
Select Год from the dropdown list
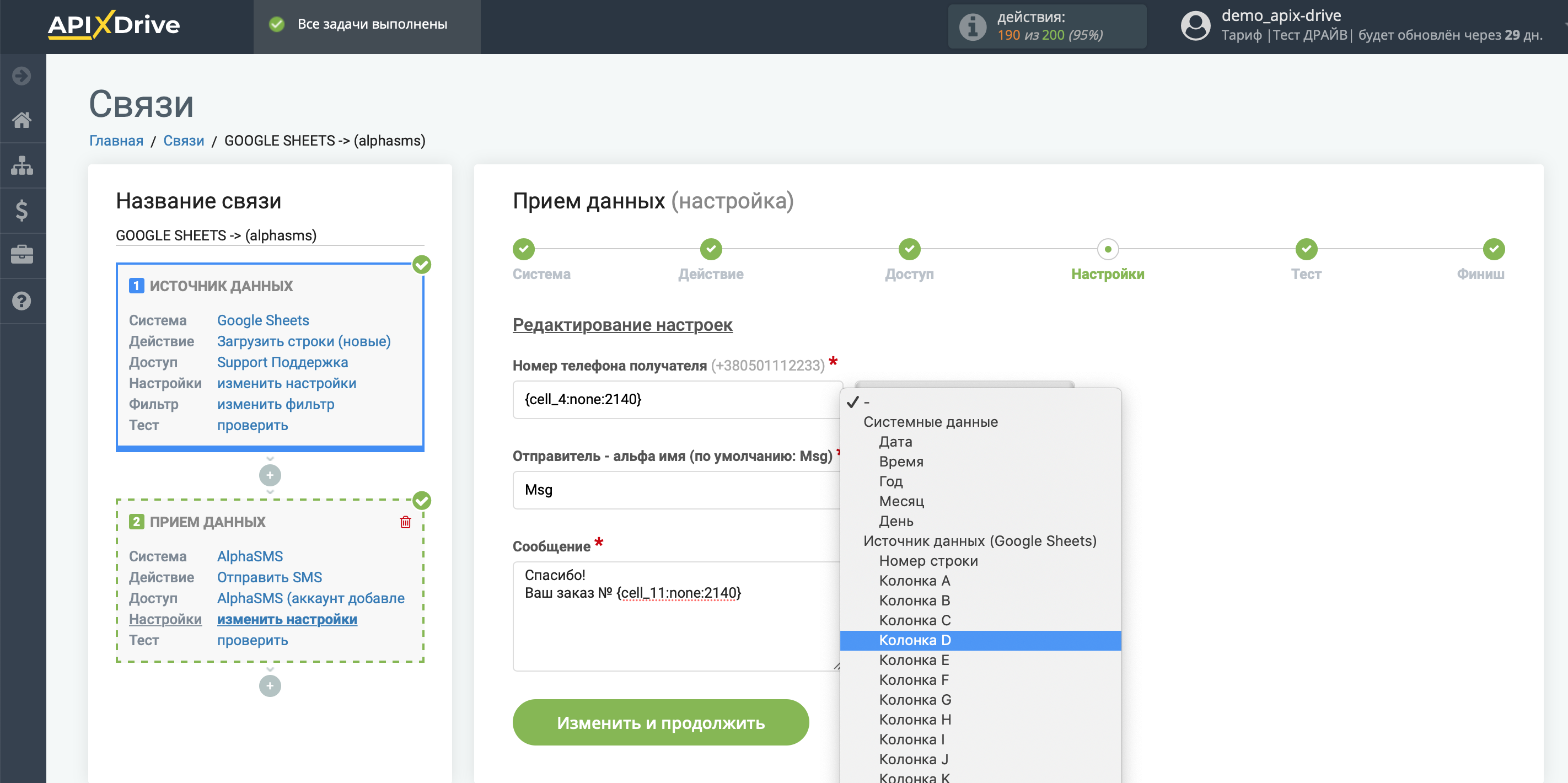(981, 481)
